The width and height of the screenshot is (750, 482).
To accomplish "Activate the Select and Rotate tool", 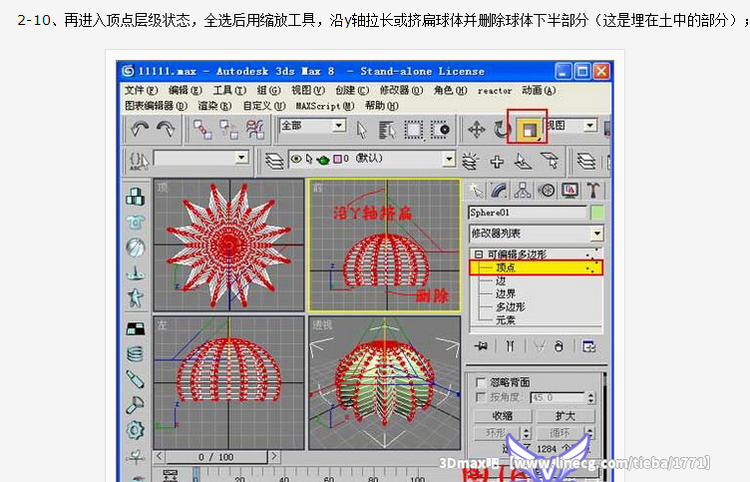I will pyautogui.click(x=501, y=130).
